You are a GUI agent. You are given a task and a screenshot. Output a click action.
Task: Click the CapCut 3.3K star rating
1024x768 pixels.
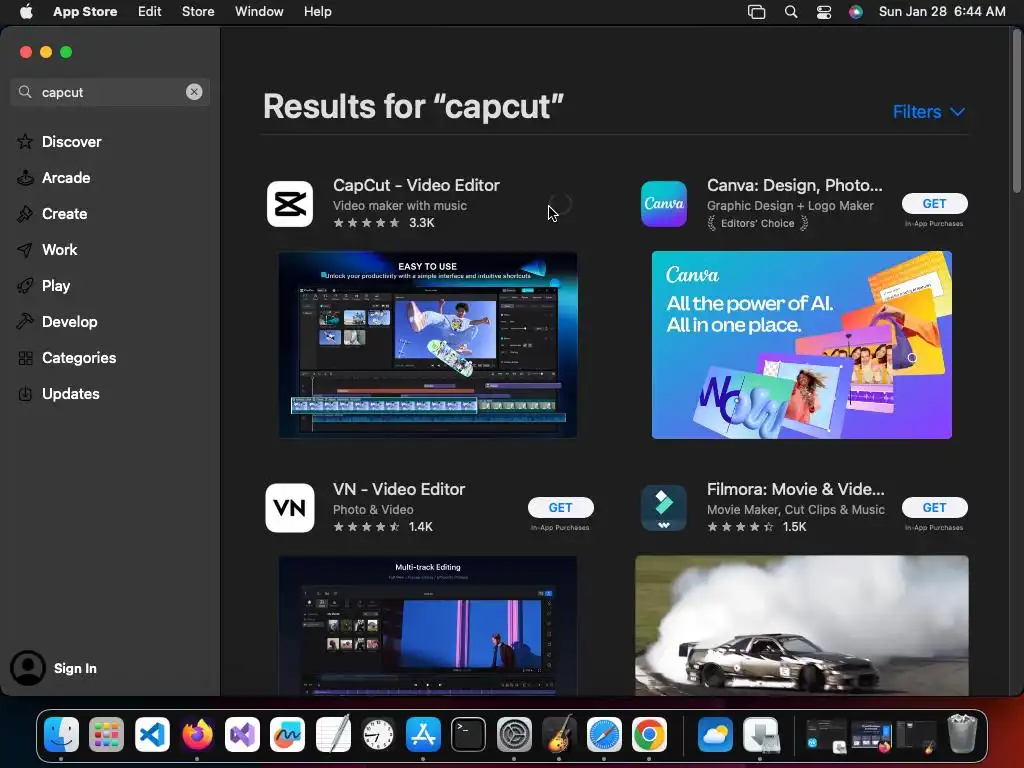[383, 223]
